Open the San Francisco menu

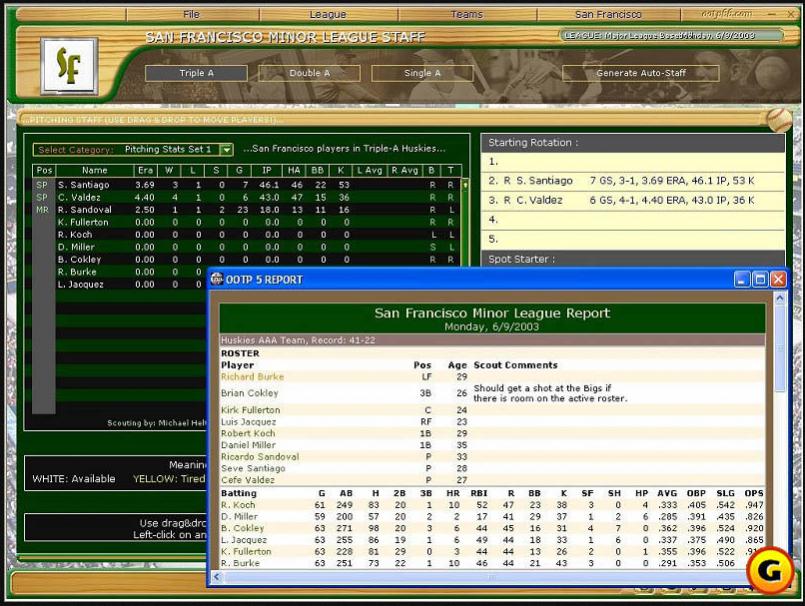(x=608, y=14)
